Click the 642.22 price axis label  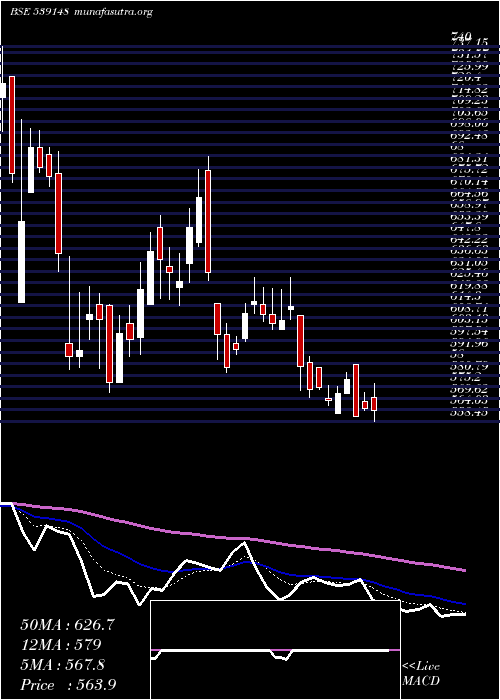pos(469,240)
